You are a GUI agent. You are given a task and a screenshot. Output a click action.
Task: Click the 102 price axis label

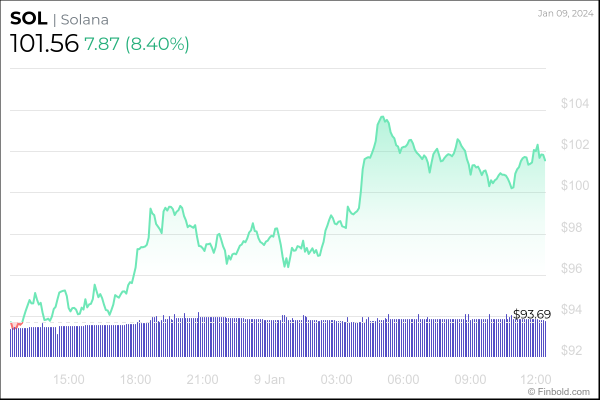point(575,145)
